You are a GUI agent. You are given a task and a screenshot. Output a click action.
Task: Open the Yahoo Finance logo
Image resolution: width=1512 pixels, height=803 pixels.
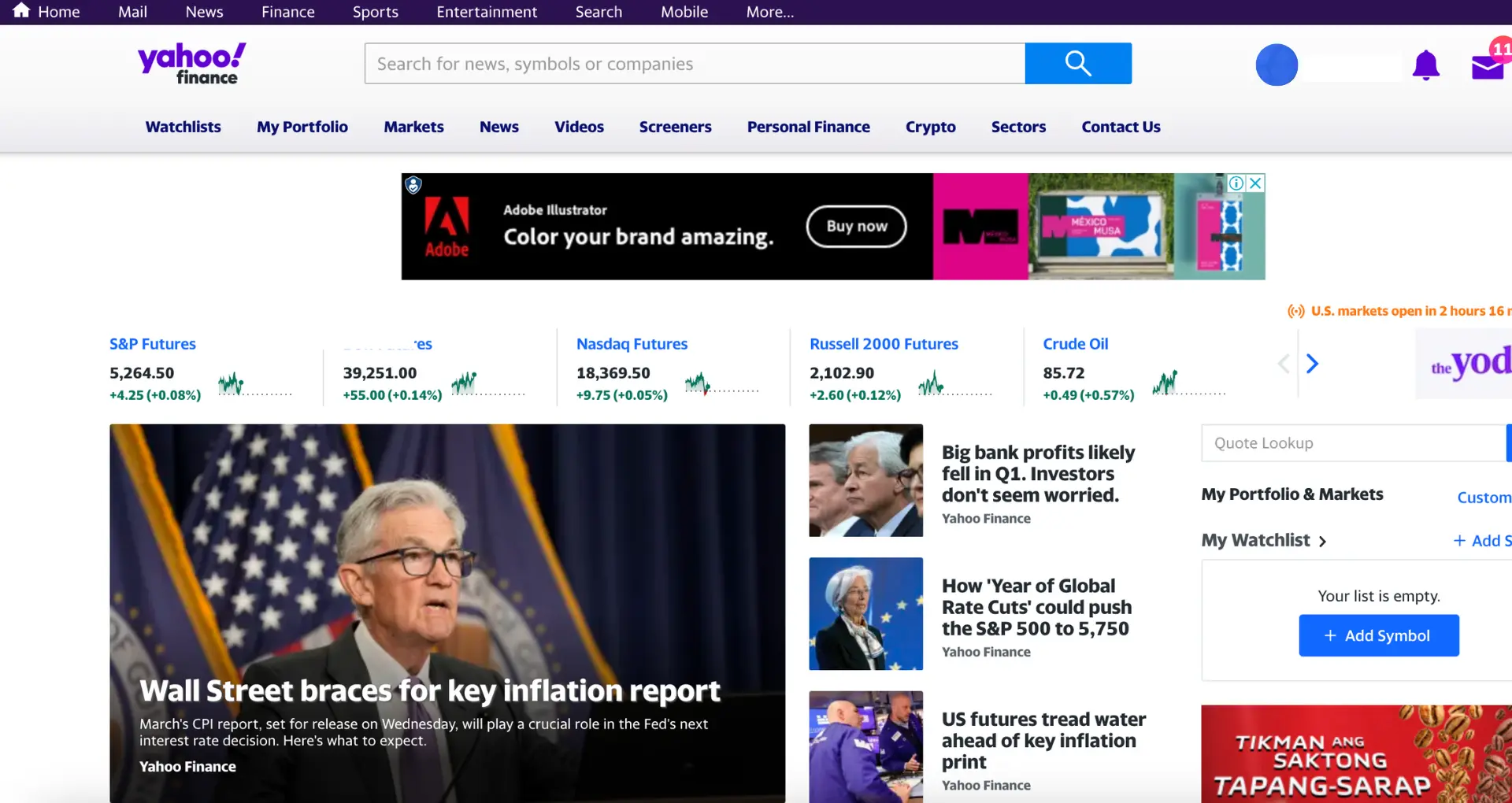192,64
